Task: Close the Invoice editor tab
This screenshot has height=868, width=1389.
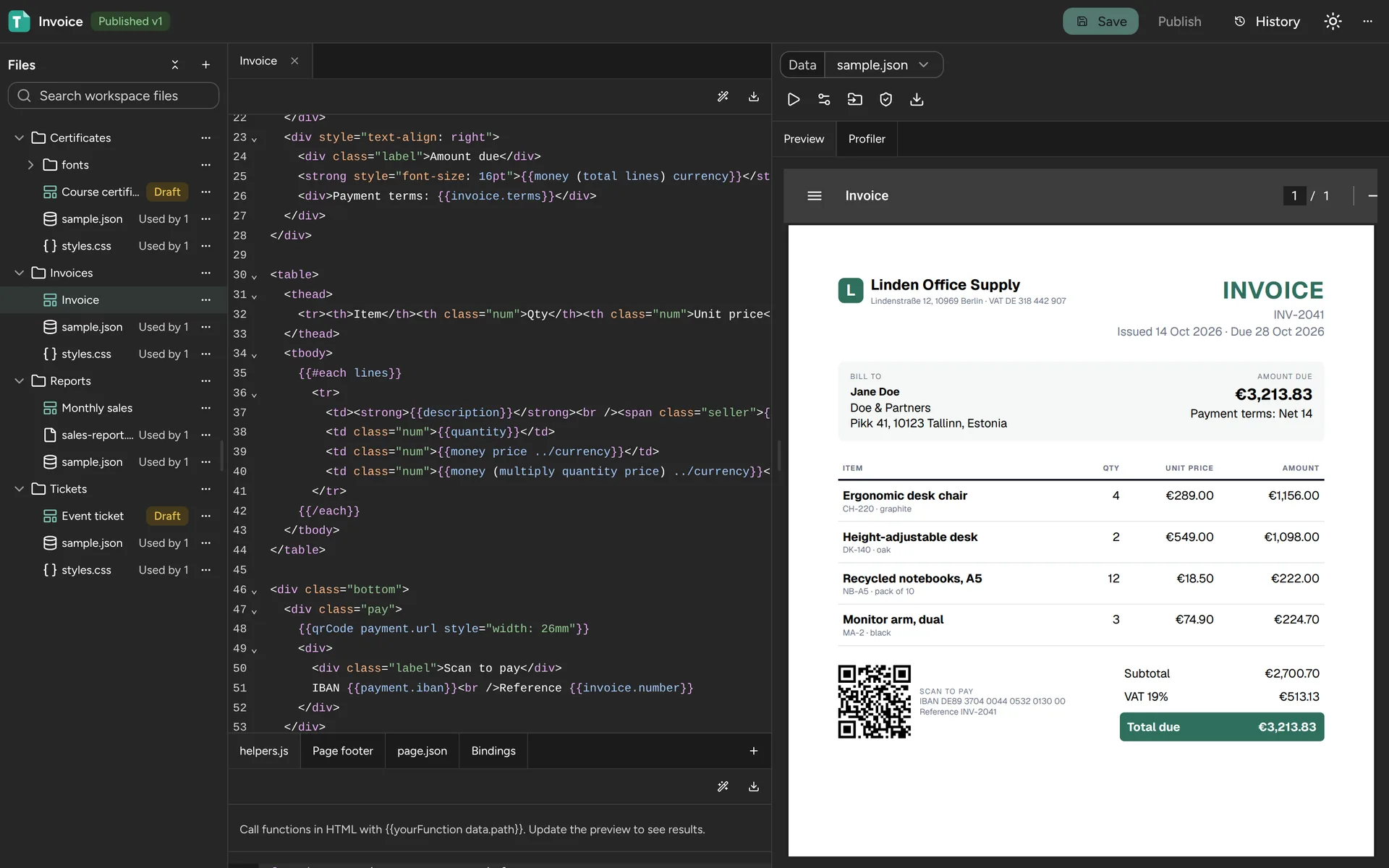Action: [294, 61]
